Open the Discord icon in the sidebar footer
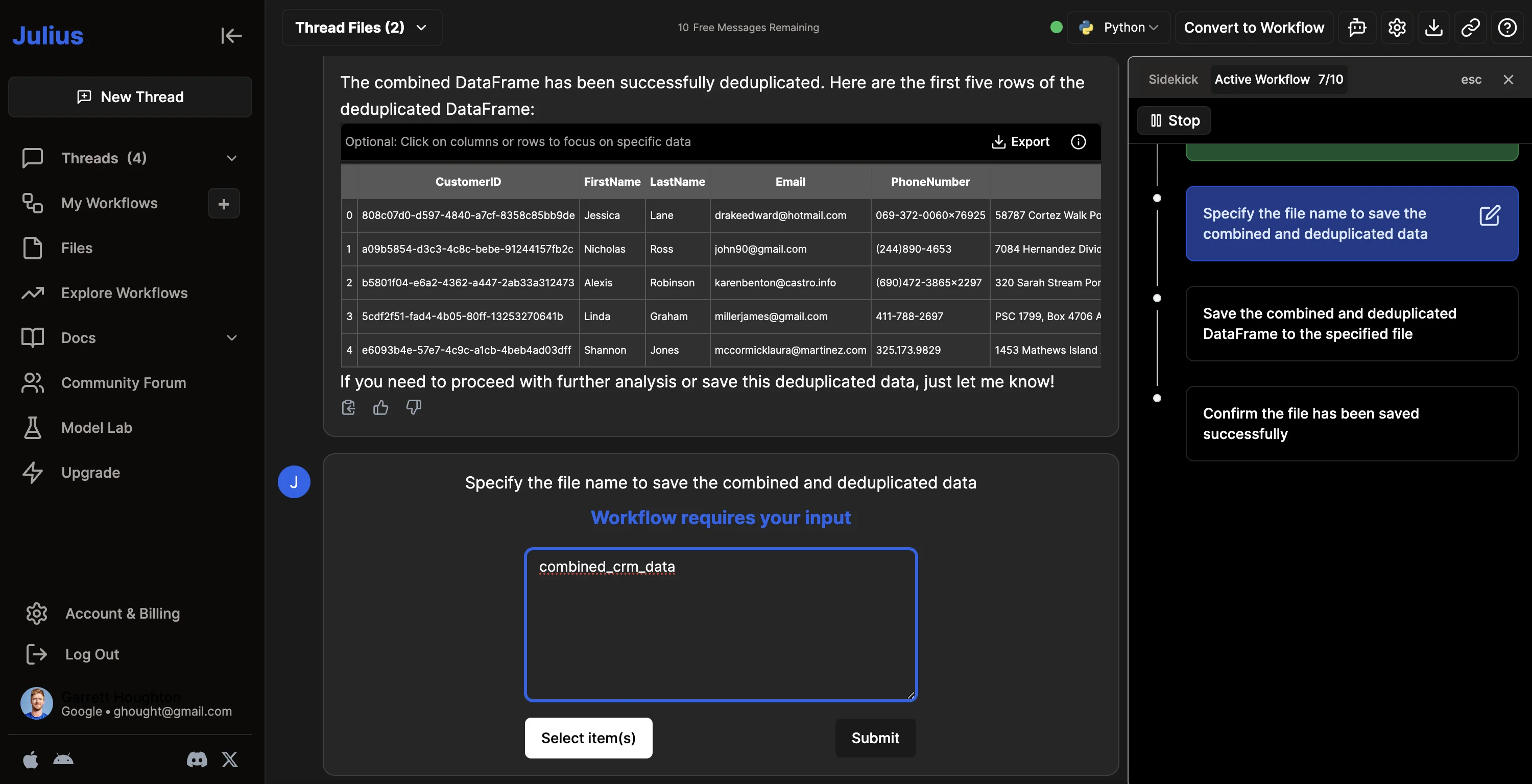Image resolution: width=1532 pixels, height=784 pixels. 197,759
